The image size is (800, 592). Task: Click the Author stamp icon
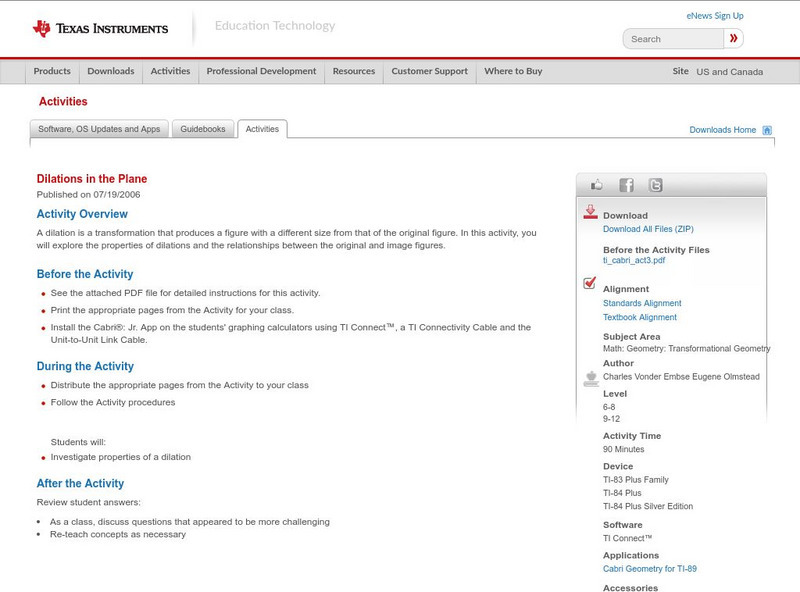click(591, 379)
